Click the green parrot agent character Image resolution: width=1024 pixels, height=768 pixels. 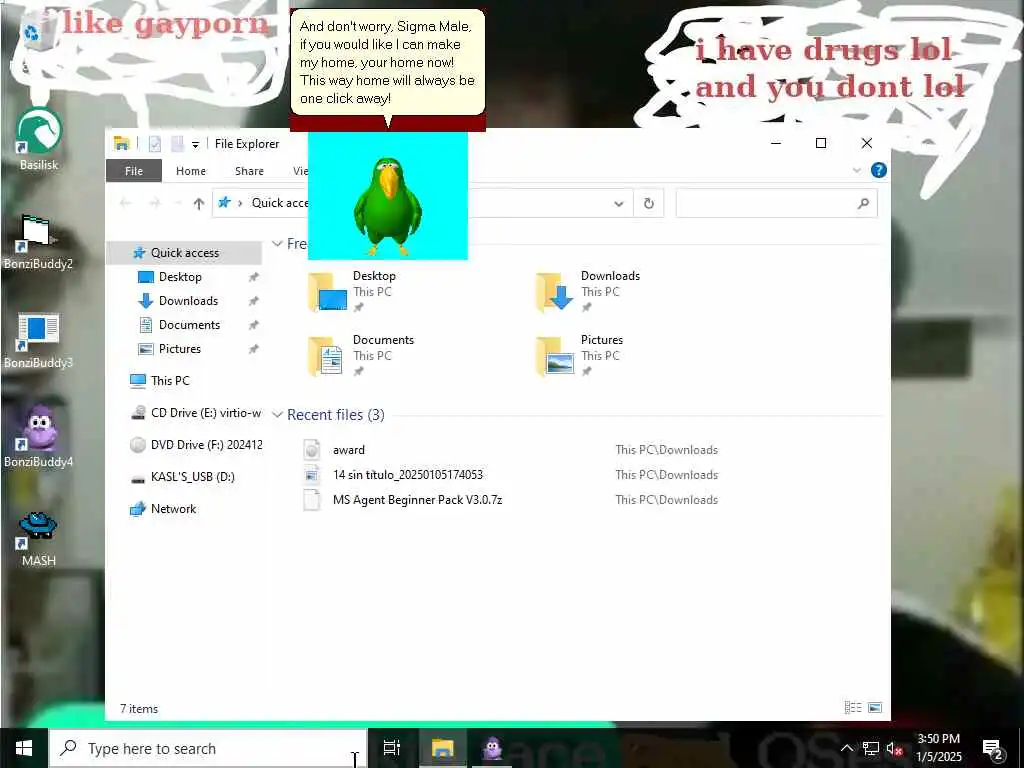tap(387, 206)
